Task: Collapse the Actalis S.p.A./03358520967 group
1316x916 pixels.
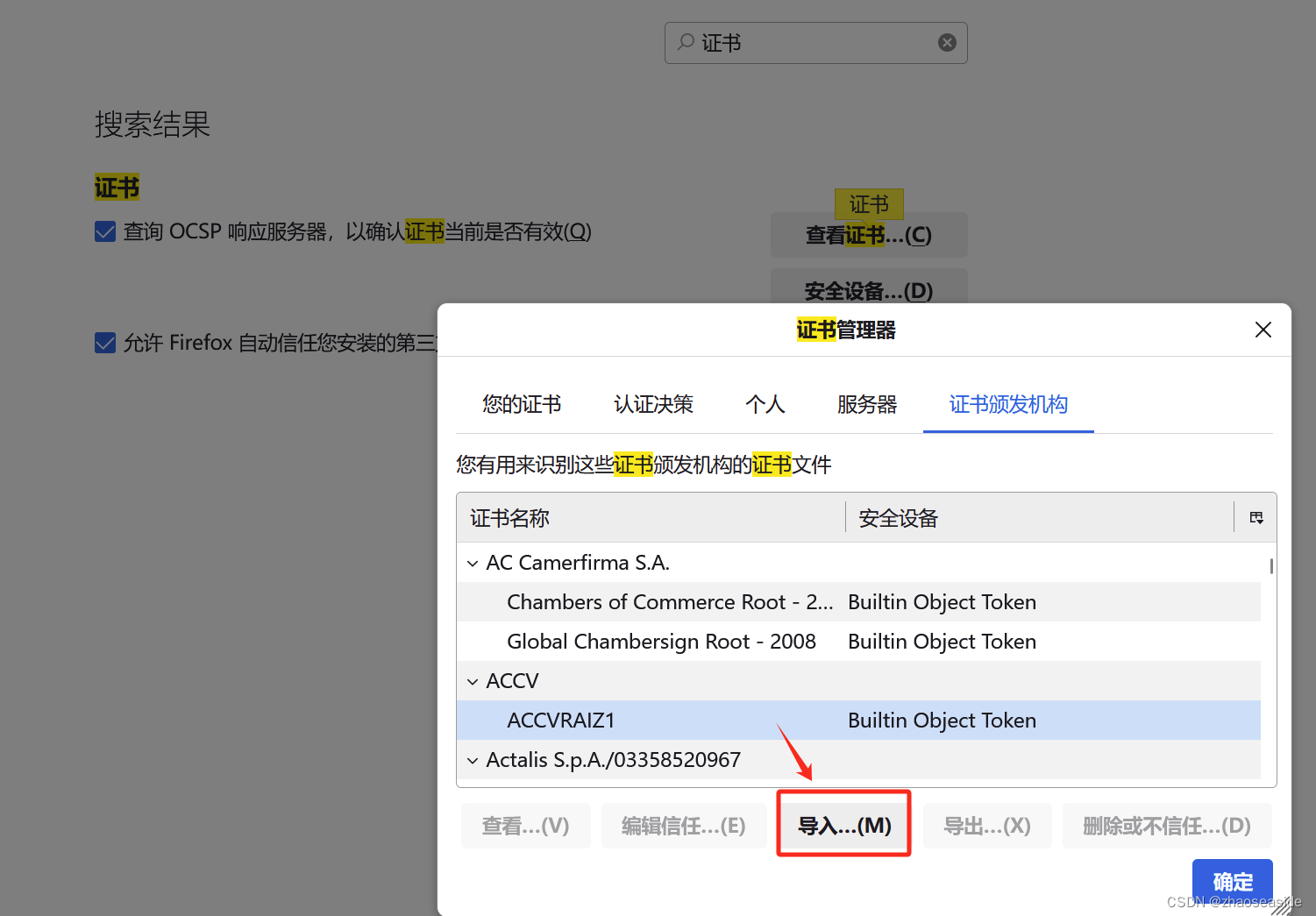Action: (x=473, y=761)
